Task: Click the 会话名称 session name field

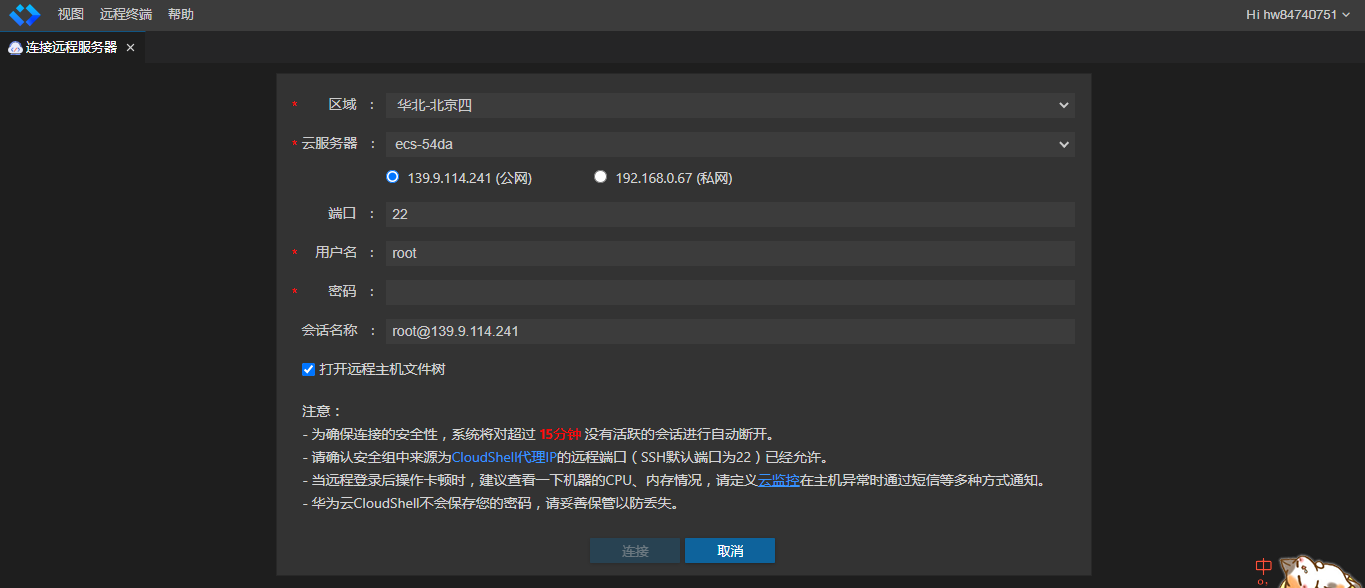Action: tap(730, 331)
